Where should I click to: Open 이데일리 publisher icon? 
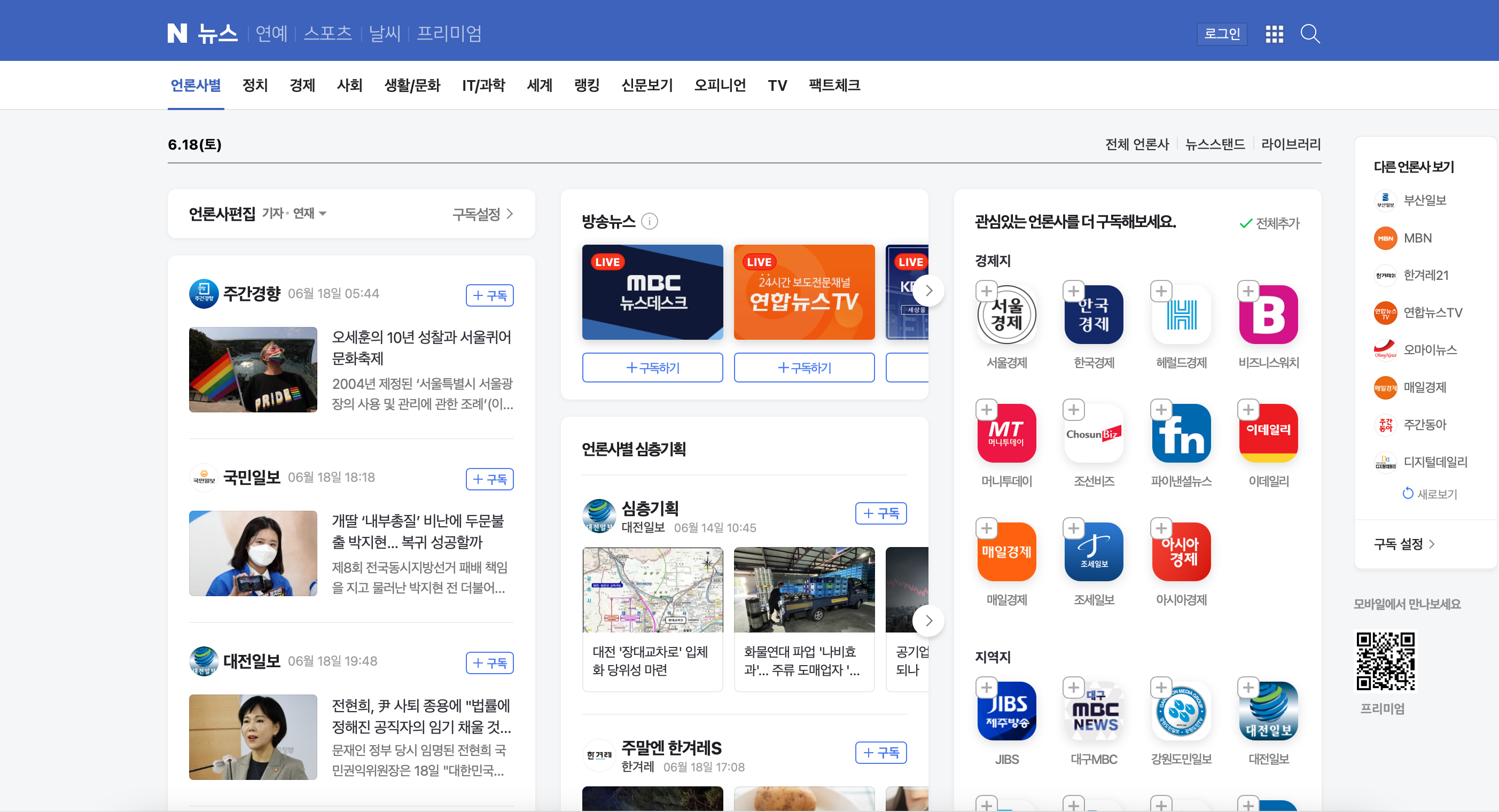click(1269, 434)
